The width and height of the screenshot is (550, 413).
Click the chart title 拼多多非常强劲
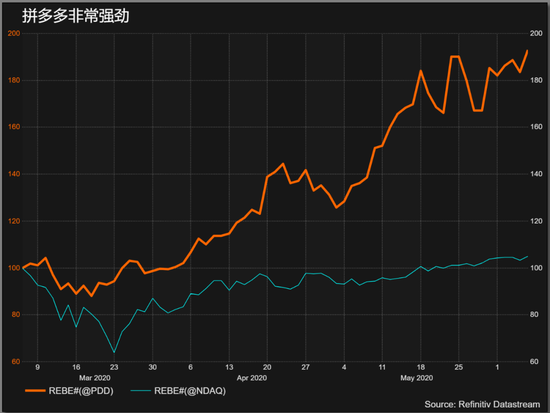[76, 16]
